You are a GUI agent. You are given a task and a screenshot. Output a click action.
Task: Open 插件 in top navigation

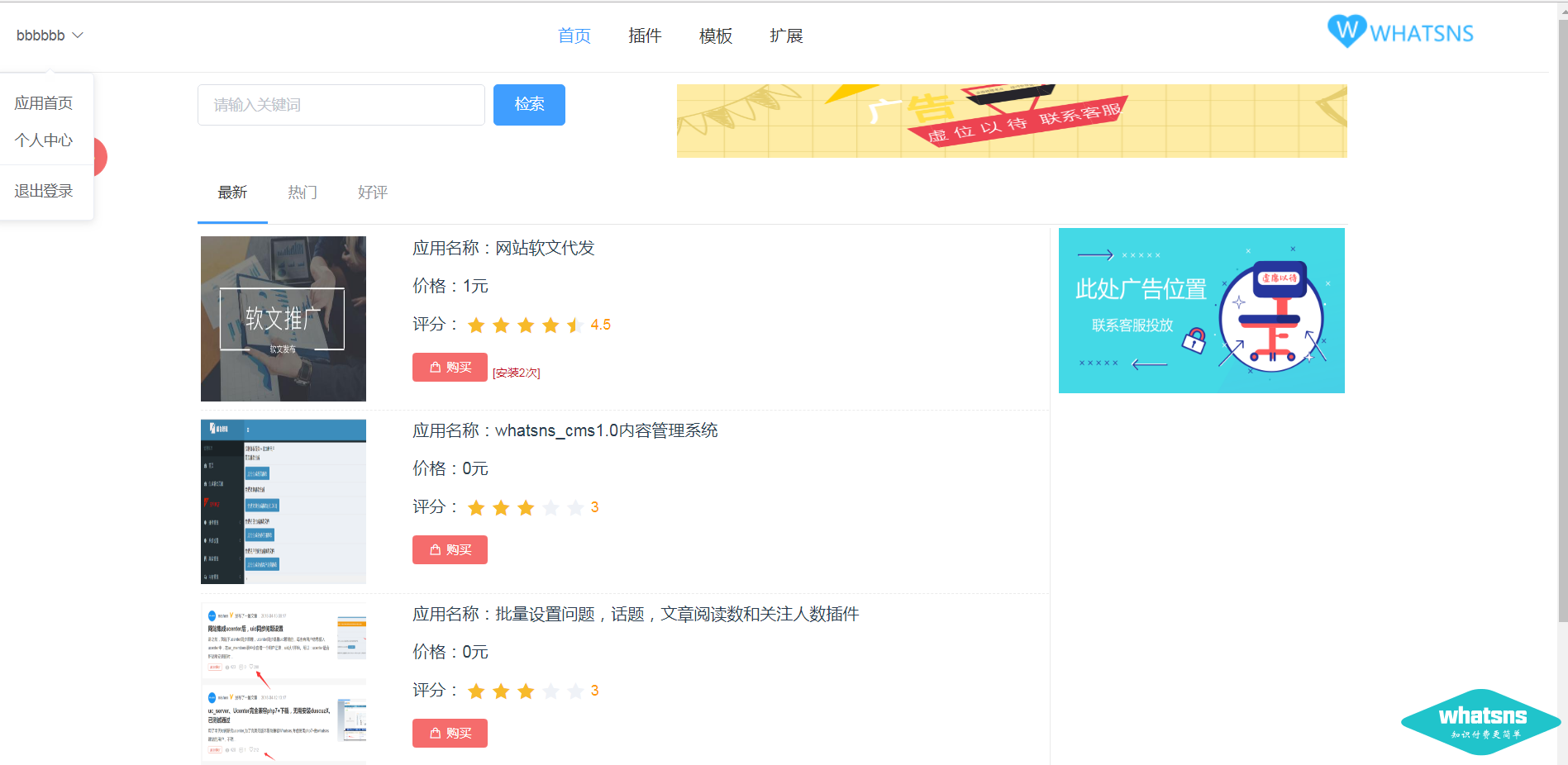pyautogui.click(x=645, y=36)
